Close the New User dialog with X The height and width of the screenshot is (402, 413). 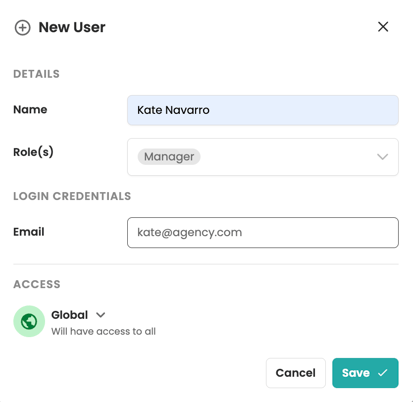click(383, 27)
